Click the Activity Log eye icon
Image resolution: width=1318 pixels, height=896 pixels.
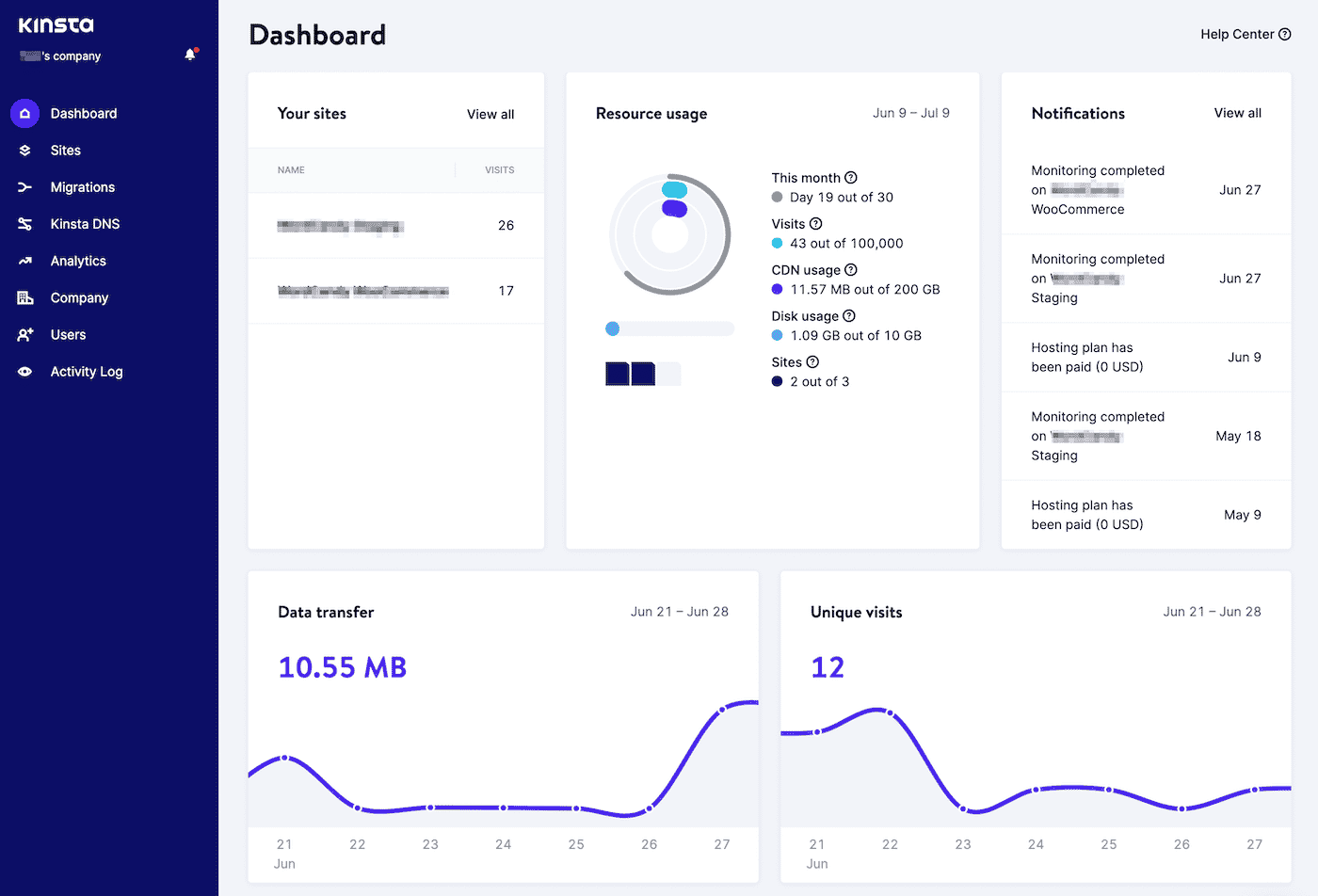24,371
